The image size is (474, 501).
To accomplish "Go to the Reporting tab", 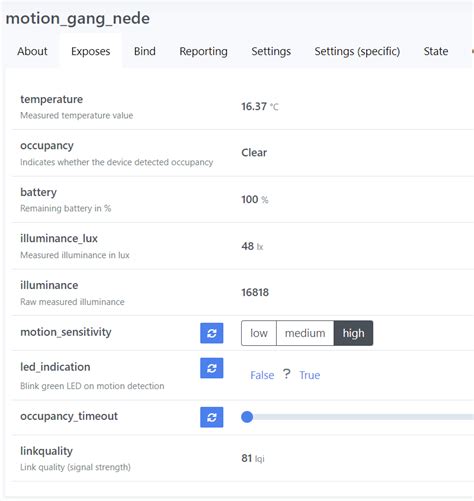I will (x=203, y=51).
